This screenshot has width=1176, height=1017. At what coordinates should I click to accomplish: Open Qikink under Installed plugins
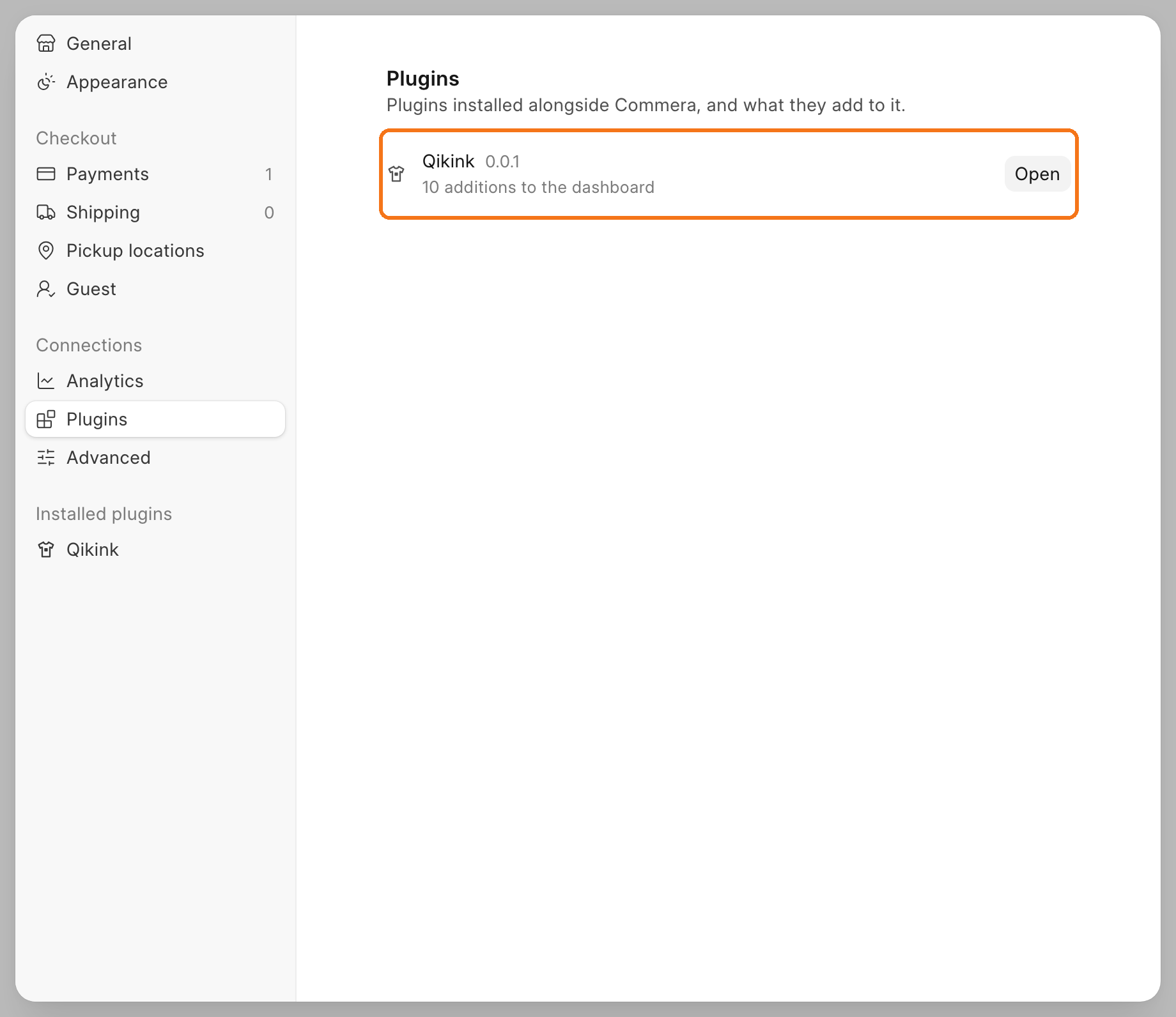(x=155, y=549)
